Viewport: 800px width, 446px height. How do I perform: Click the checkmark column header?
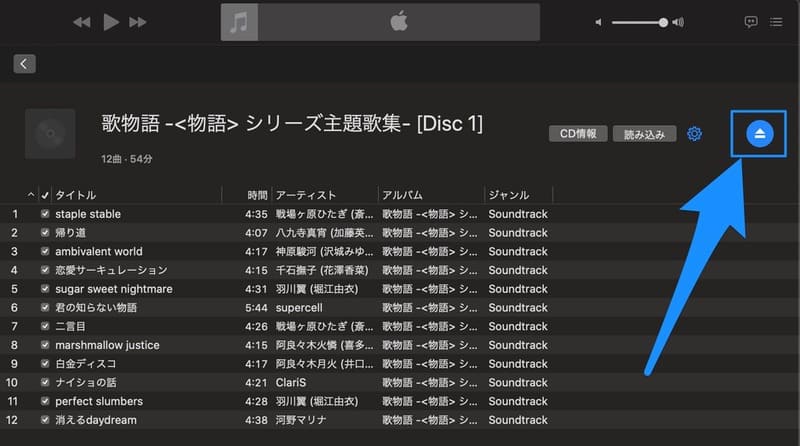click(45, 195)
